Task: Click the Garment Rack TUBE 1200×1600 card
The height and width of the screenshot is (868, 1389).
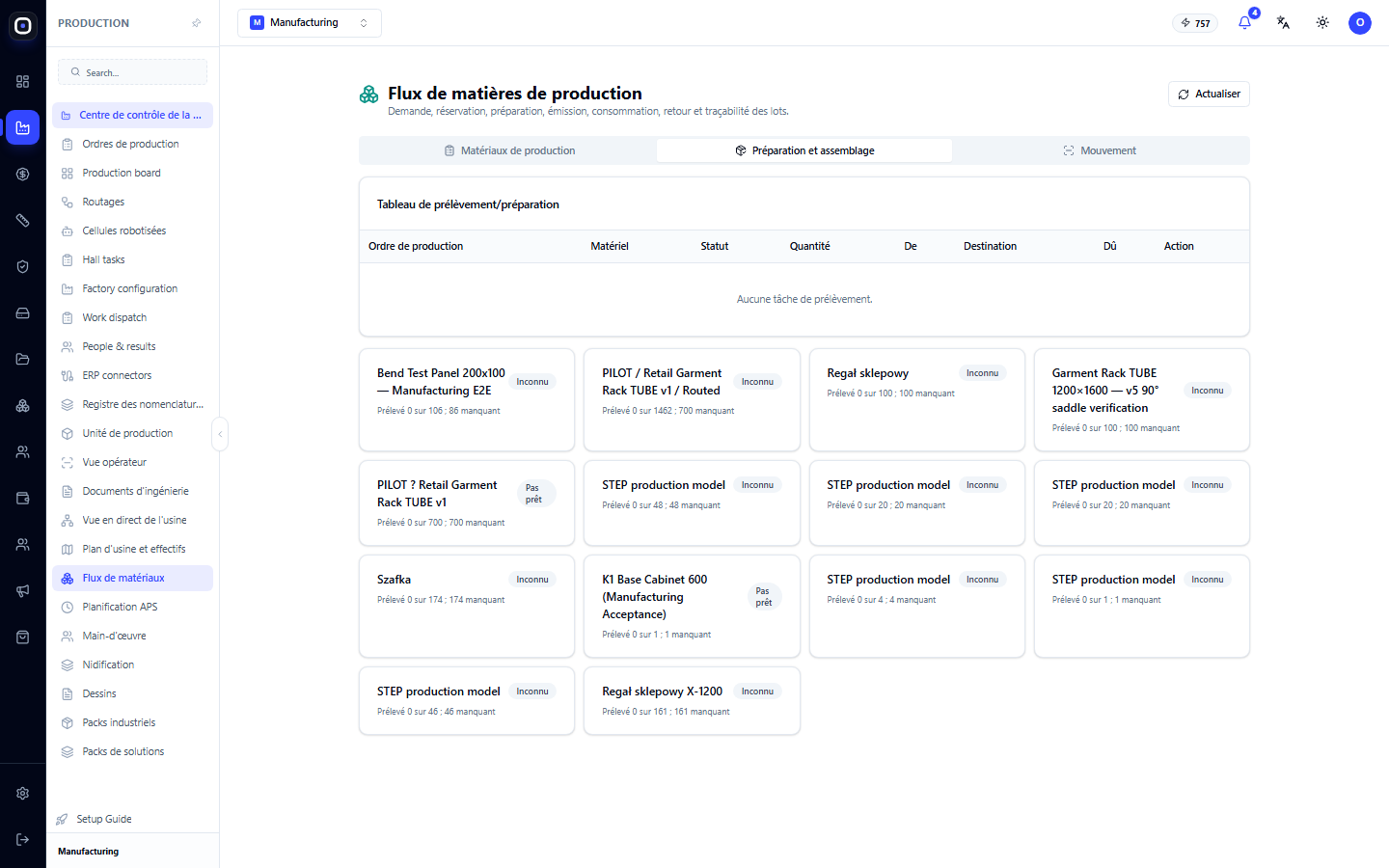Action: (x=1141, y=399)
